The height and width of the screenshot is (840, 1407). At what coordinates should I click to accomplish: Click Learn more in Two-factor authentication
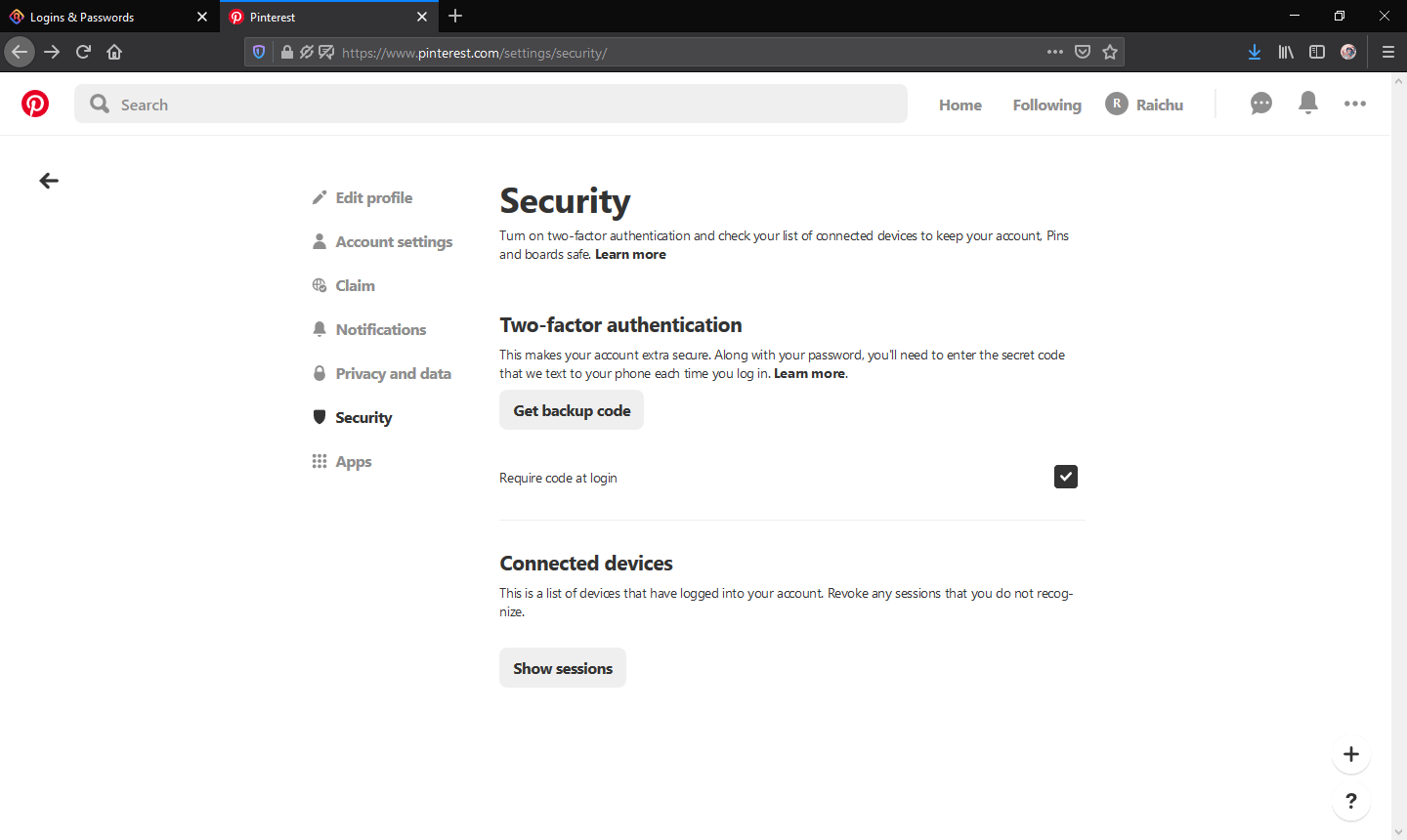click(810, 373)
